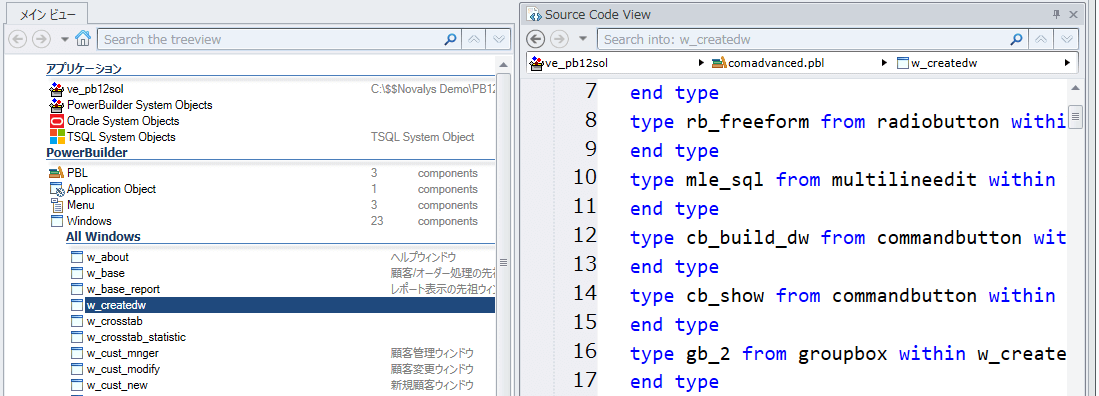The image size is (1099, 396).
Task: Click the ve_pb12sol application icon in treeview
Action: pyautogui.click(x=56, y=89)
